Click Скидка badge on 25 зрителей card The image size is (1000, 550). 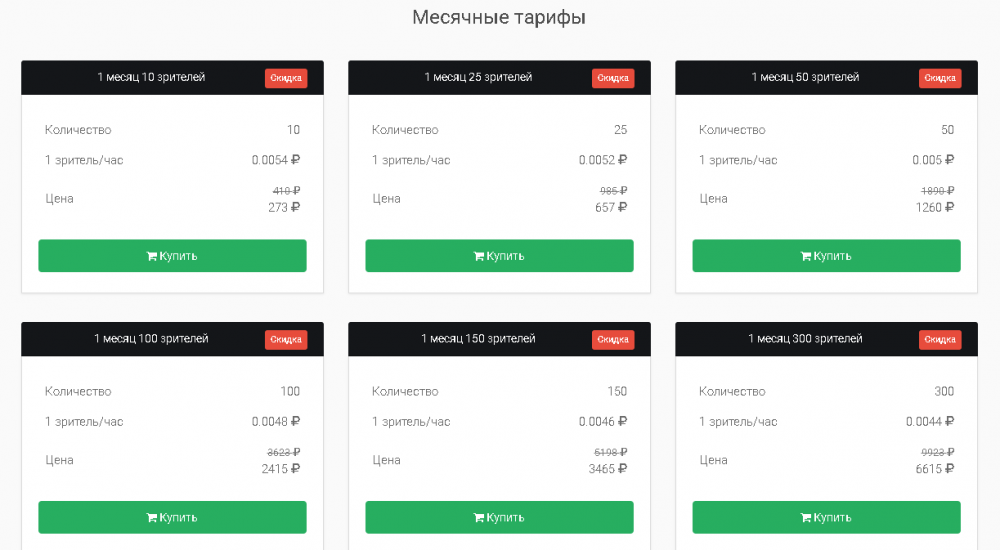[613, 78]
